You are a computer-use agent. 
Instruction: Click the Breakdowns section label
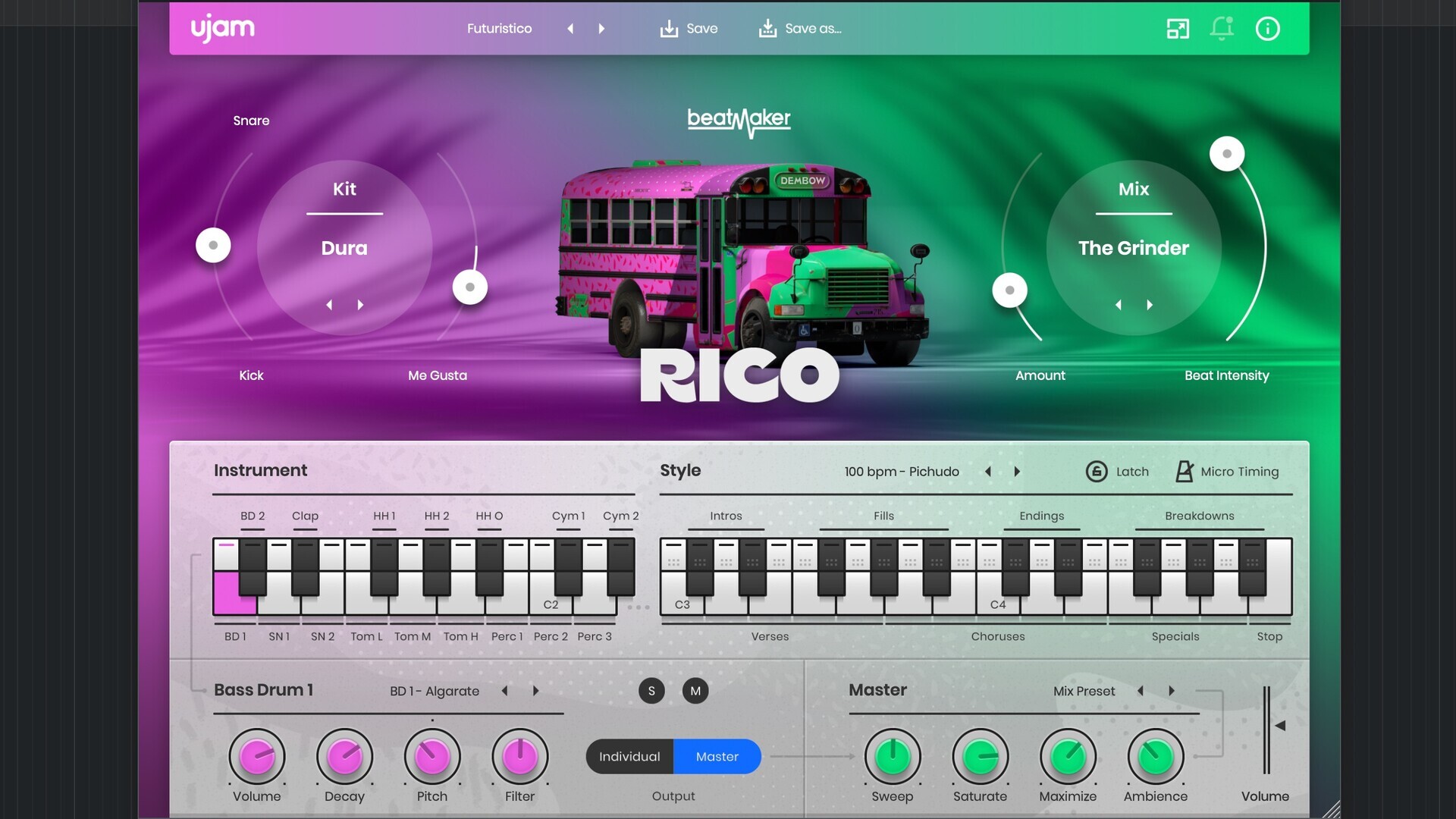point(1199,516)
